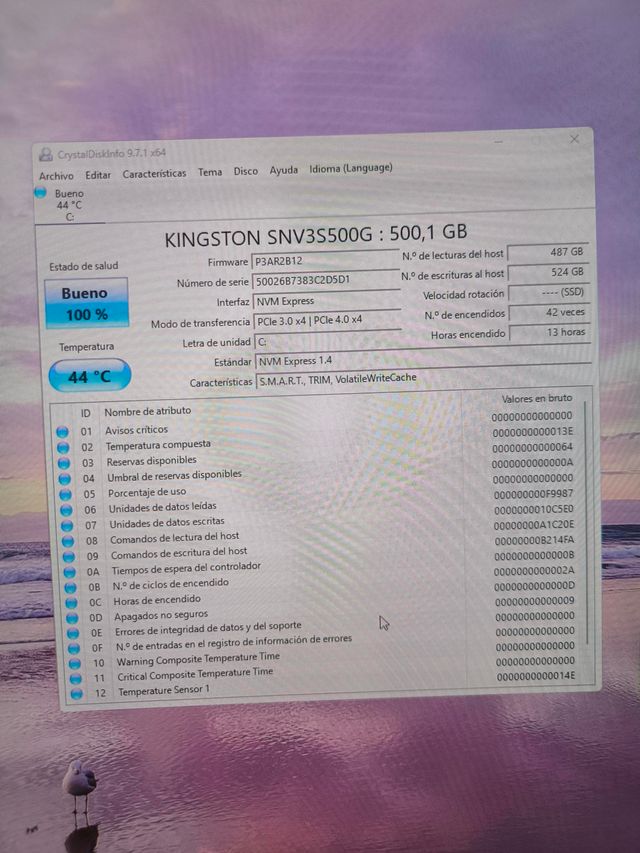The image size is (640, 853).
Task: Select the Unidades de datos escritas row
Action: pos(166,523)
